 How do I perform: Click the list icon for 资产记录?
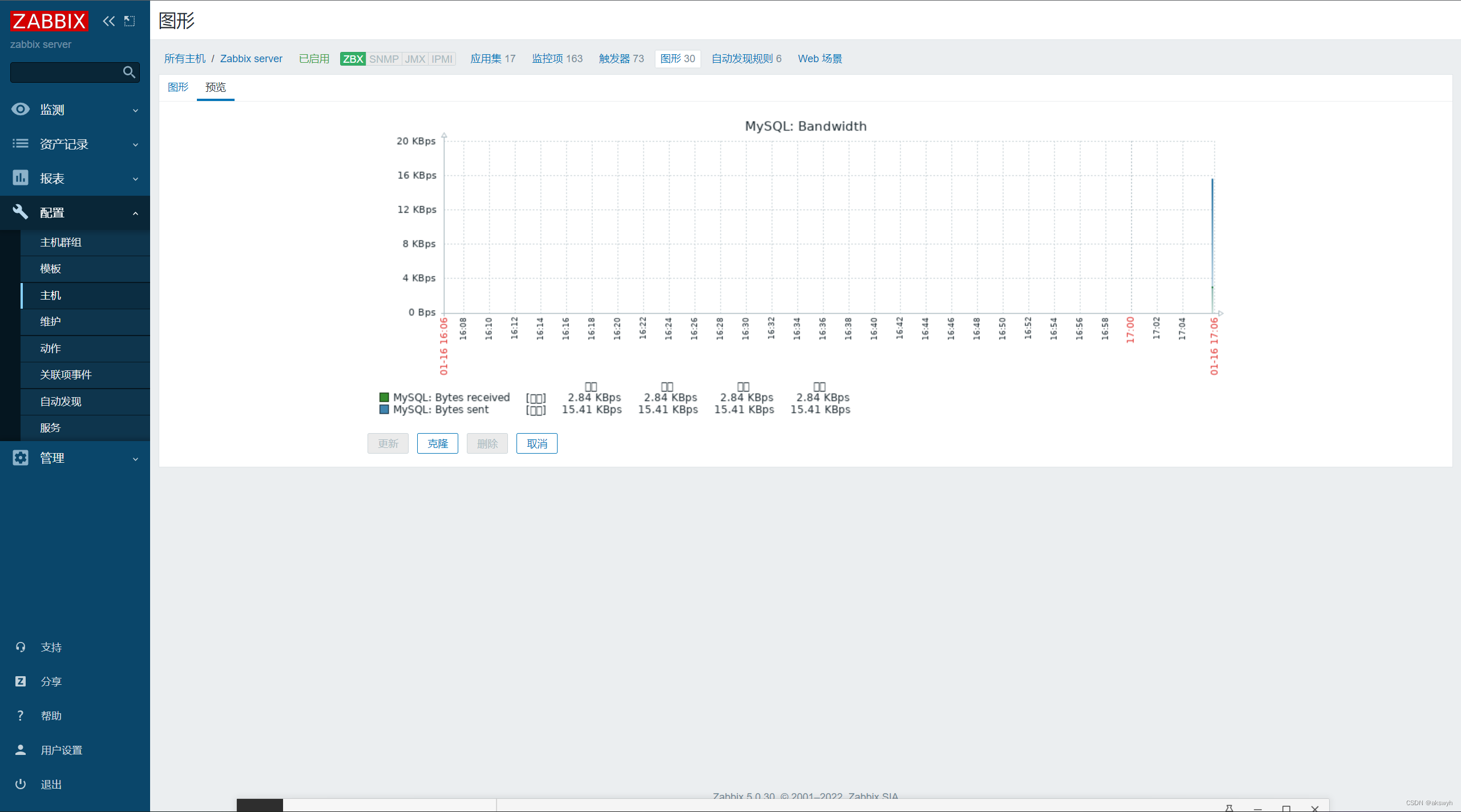coord(21,144)
